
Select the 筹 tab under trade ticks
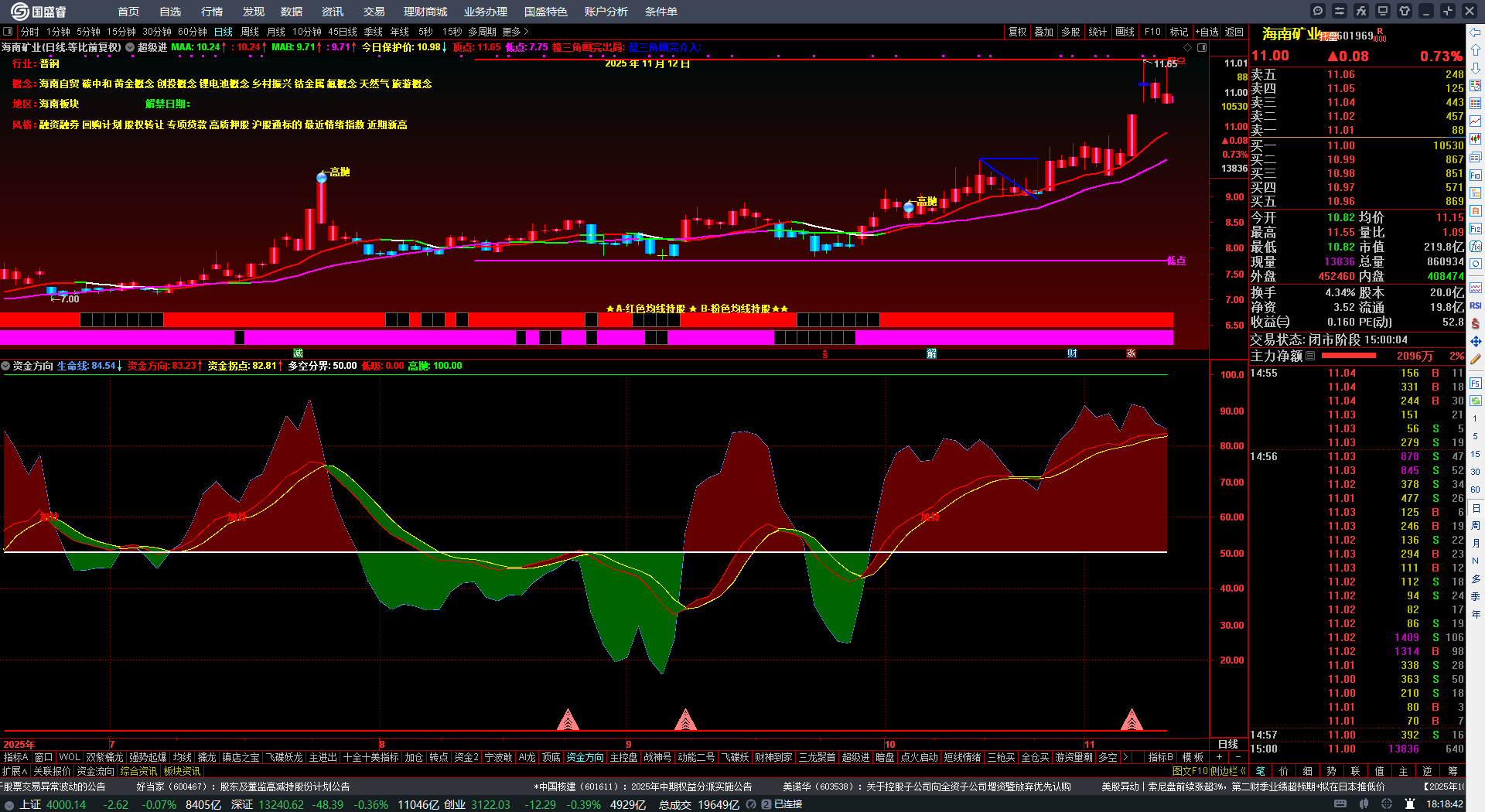[1453, 771]
